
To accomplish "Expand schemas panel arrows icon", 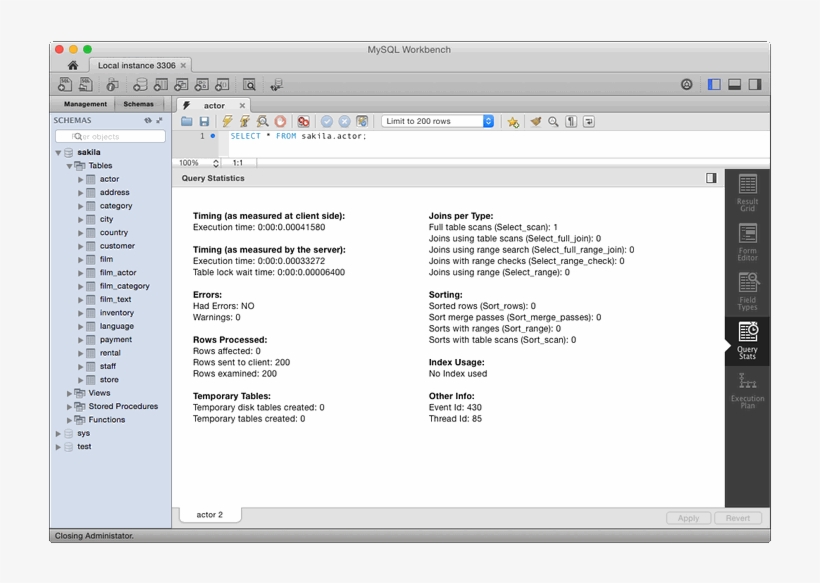I will coord(159,120).
